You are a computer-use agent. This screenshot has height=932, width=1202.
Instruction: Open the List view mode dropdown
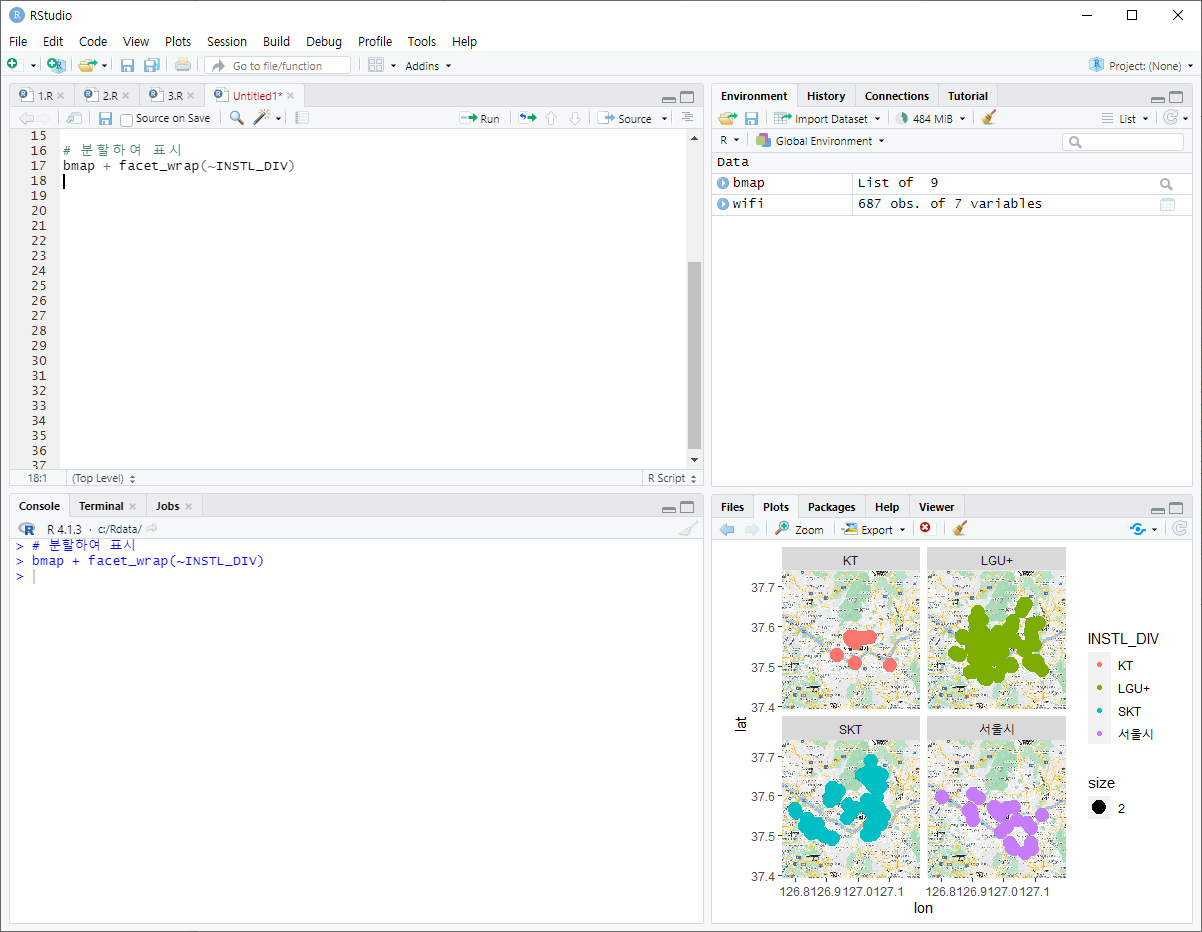(1126, 118)
